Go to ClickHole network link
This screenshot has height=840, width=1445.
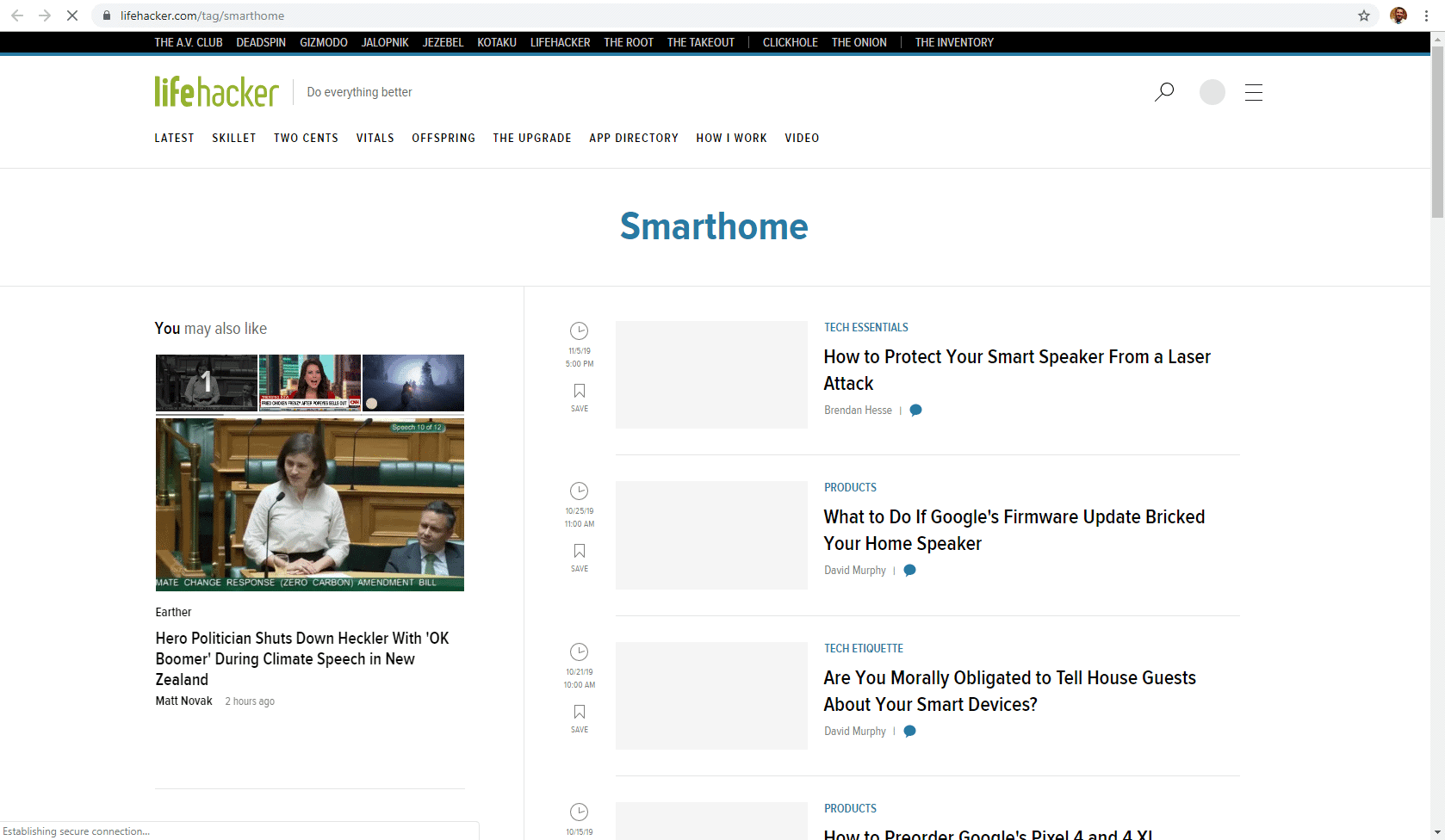coord(791,42)
